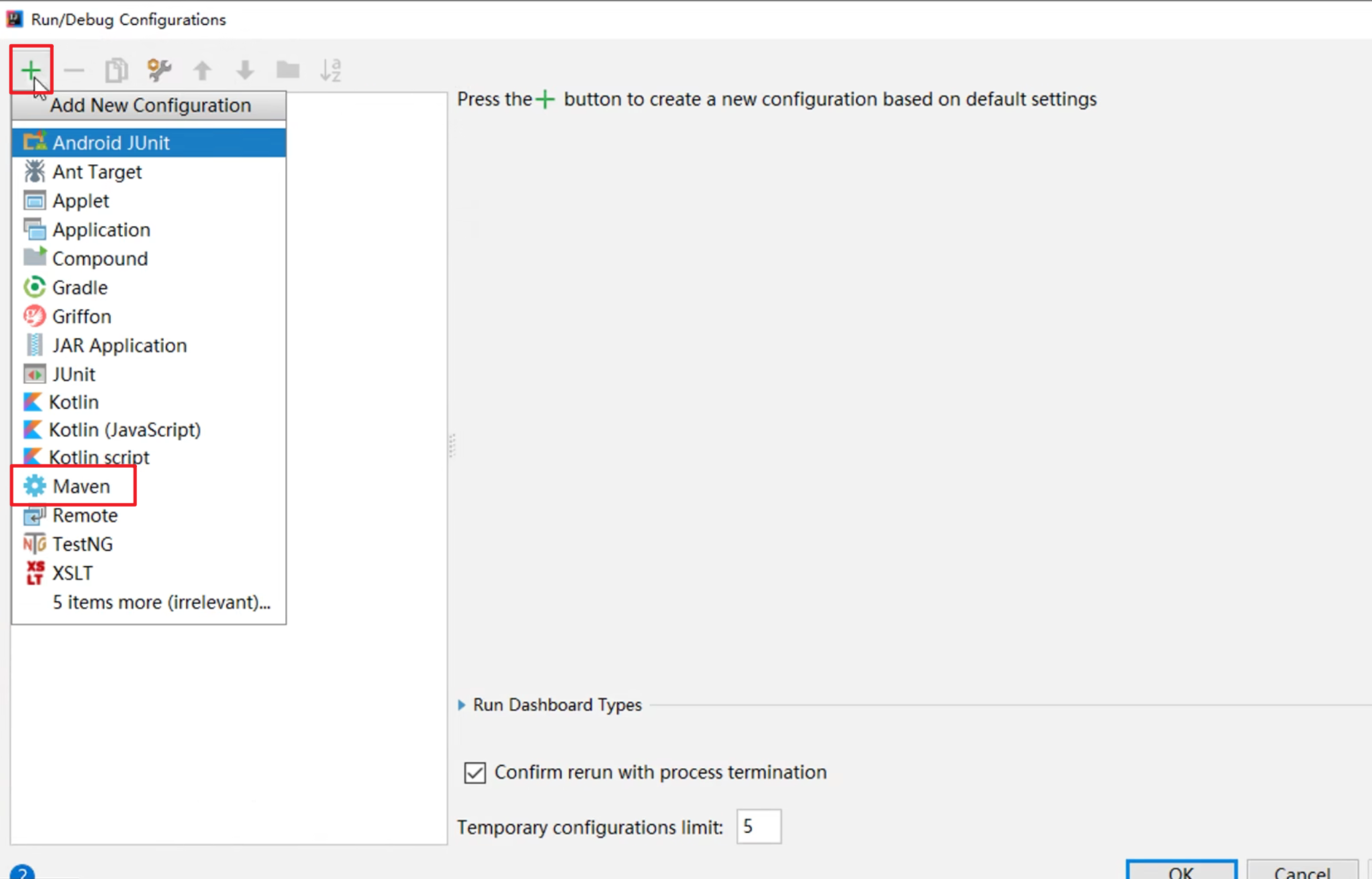This screenshot has height=879, width=1372.
Task: Click the green plus Add Configuration icon
Action: [30, 70]
